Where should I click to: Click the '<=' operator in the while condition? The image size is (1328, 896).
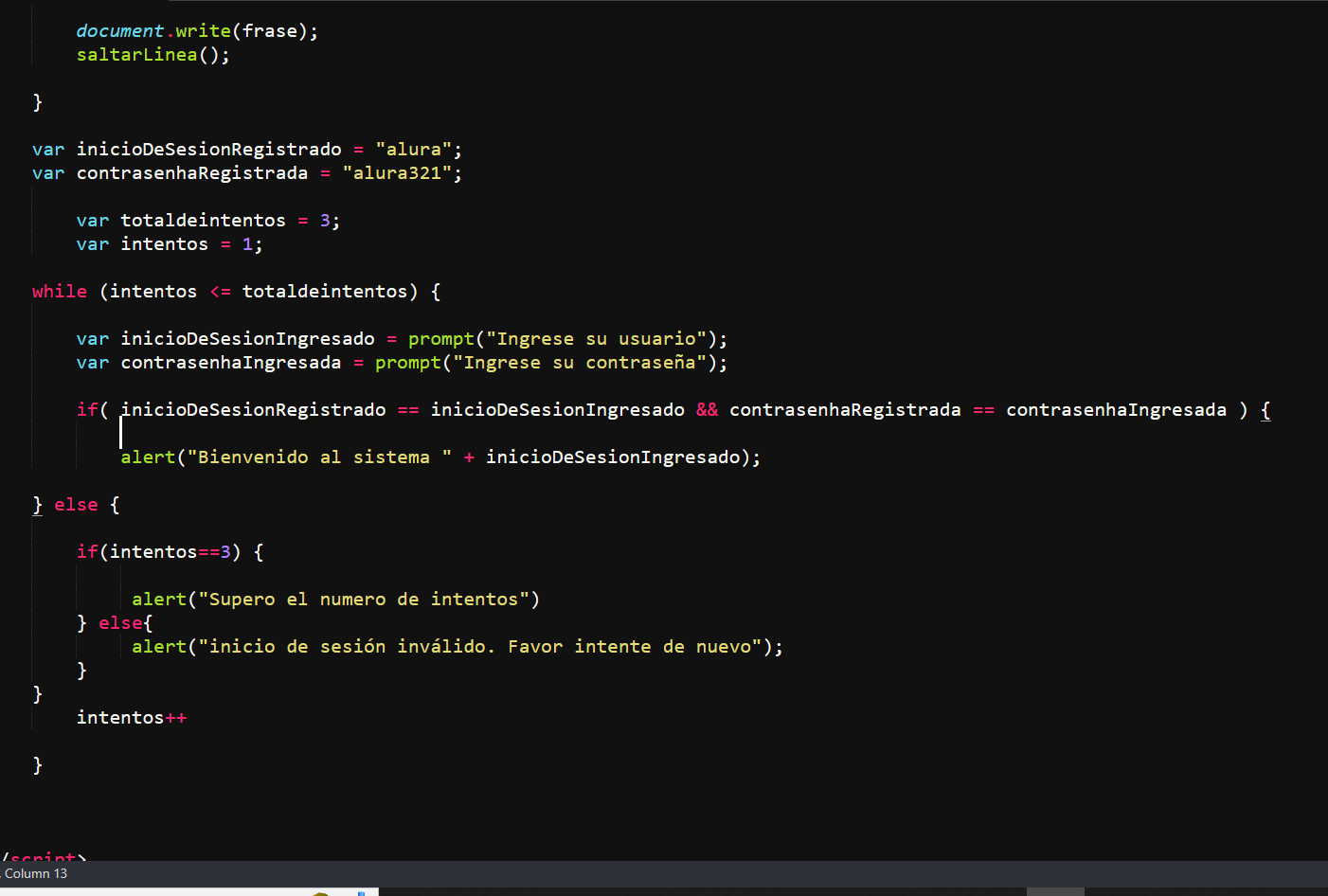pos(220,292)
